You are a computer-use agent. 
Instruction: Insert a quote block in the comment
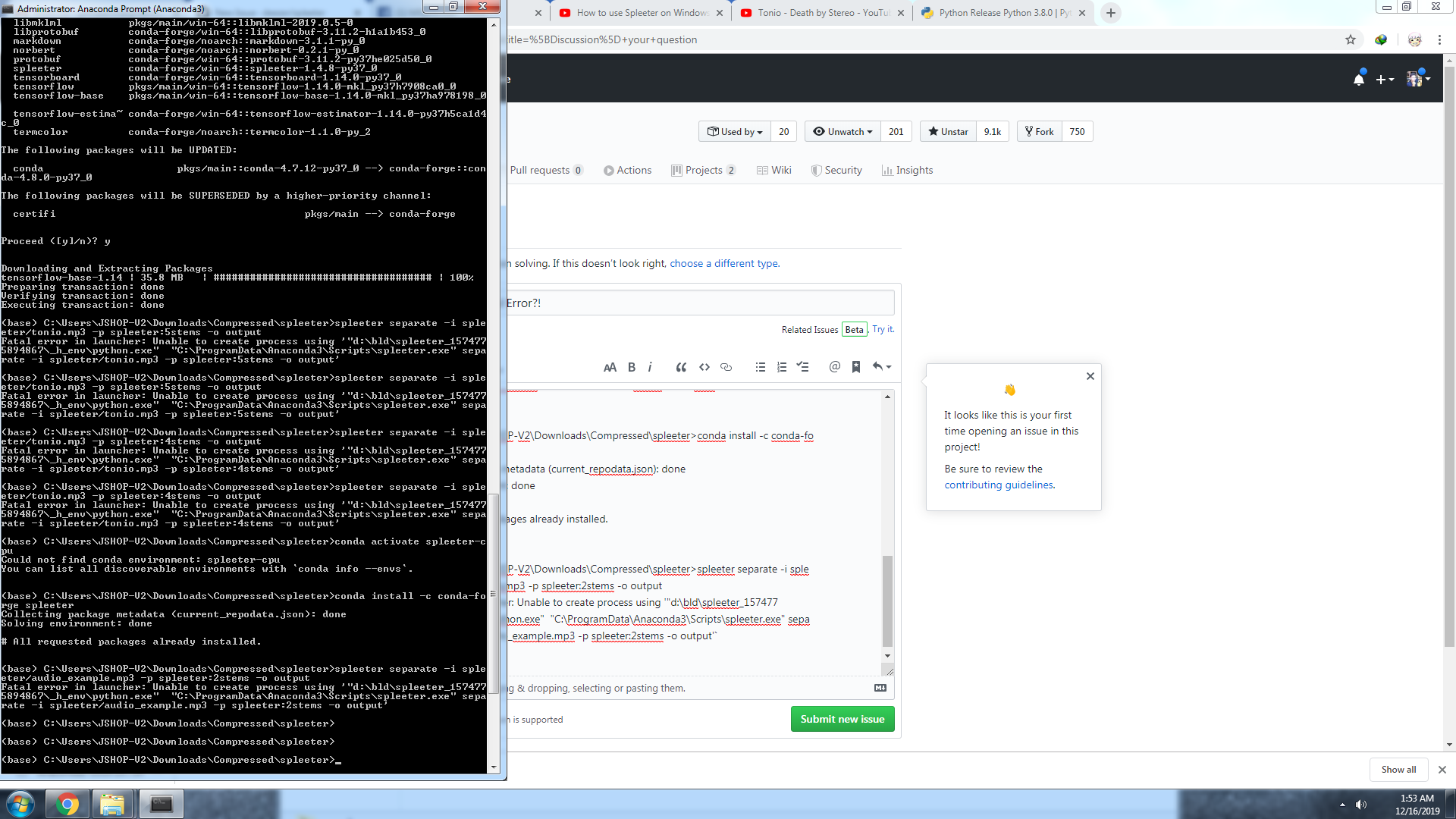pos(680,367)
